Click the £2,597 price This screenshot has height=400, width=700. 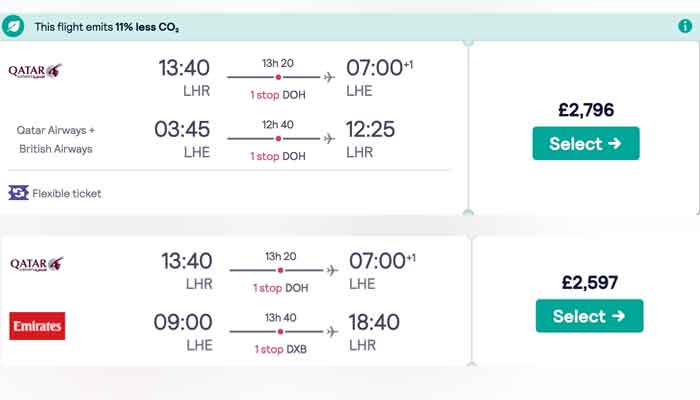pos(589,282)
